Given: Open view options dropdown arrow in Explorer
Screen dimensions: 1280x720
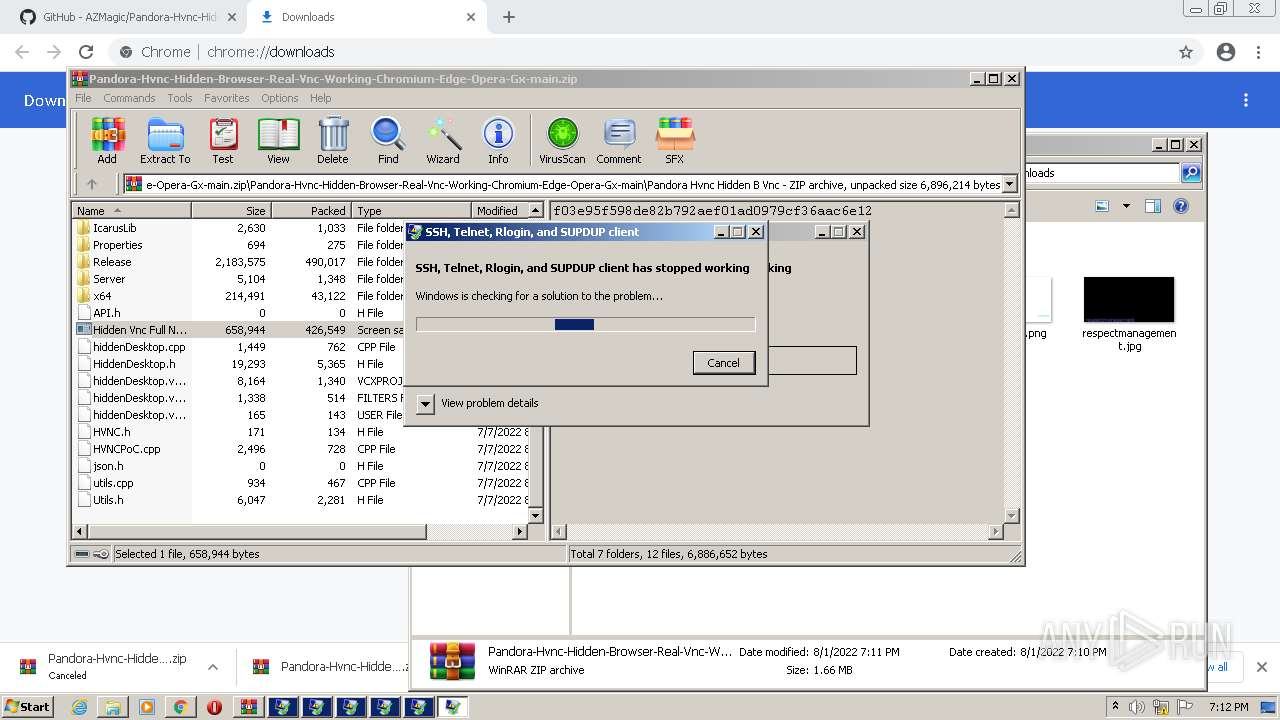Looking at the screenshot, I should [x=1126, y=206].
